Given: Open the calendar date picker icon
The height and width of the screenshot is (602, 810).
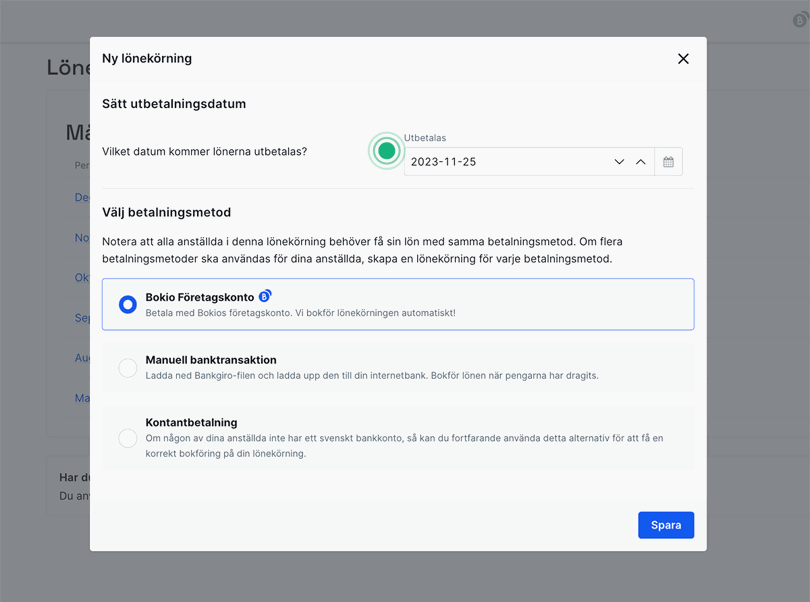Looking at the screenshot, I should [x=668, y=162].
